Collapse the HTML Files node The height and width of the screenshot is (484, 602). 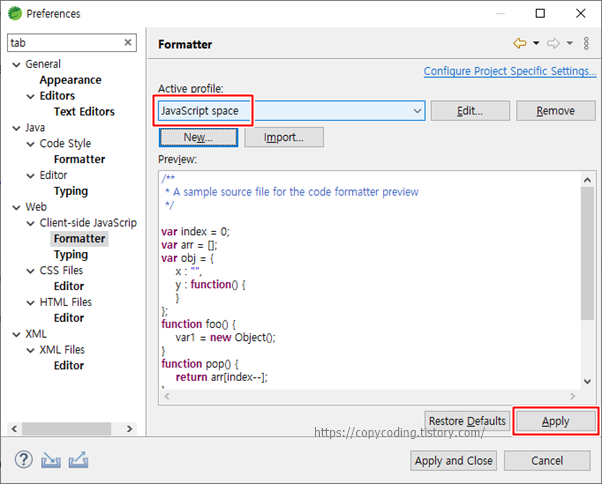point(30,303)
